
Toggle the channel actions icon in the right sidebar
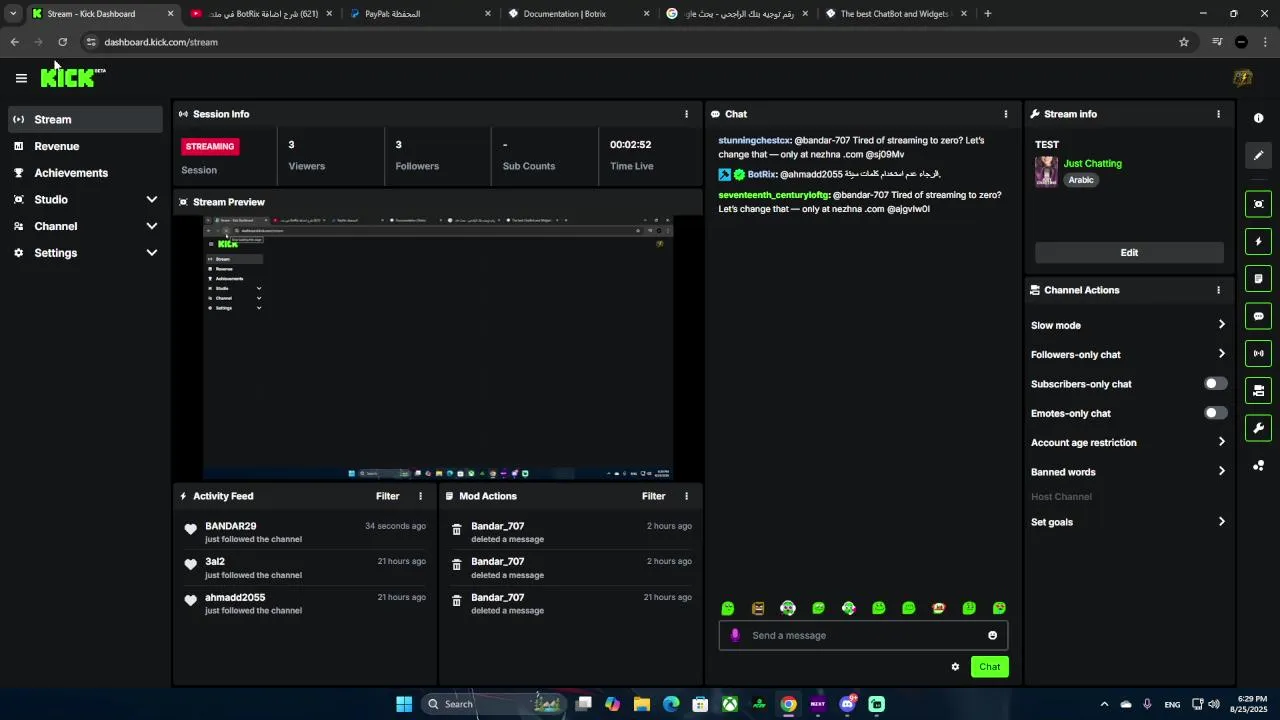pos(1258,390)
